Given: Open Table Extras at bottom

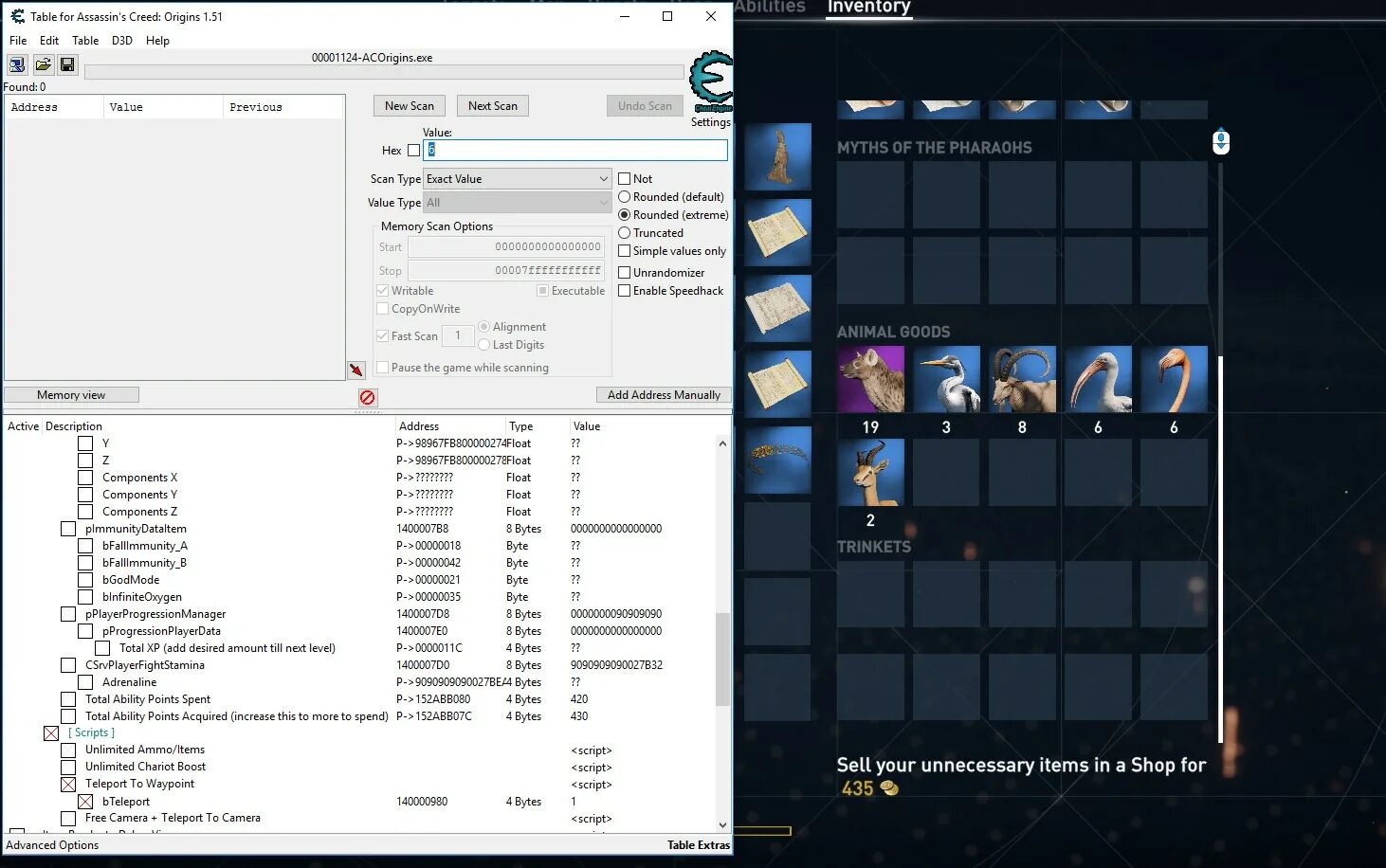Looking at the screenshot, I should click(x=699, y=845).
